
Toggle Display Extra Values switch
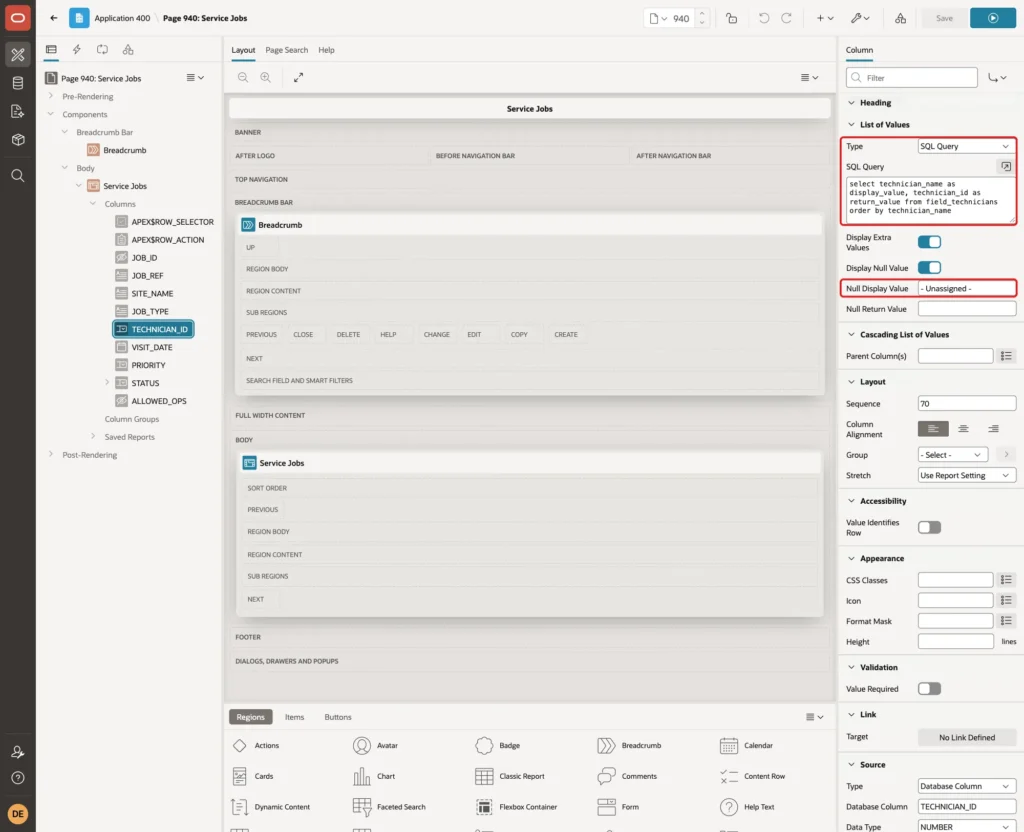(x=929, y=242)
